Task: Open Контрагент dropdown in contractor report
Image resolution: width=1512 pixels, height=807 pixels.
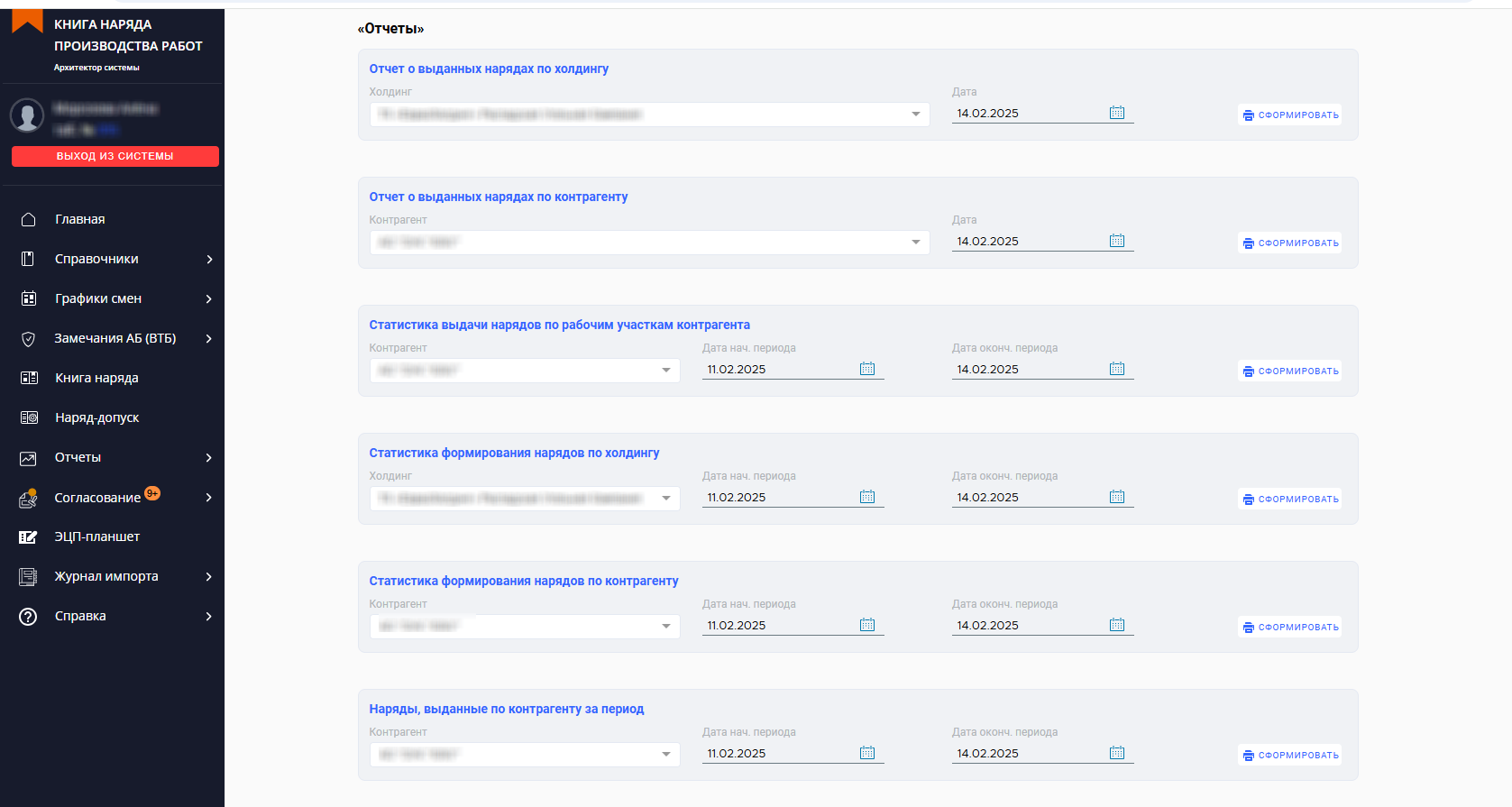Action: point(915,243)
